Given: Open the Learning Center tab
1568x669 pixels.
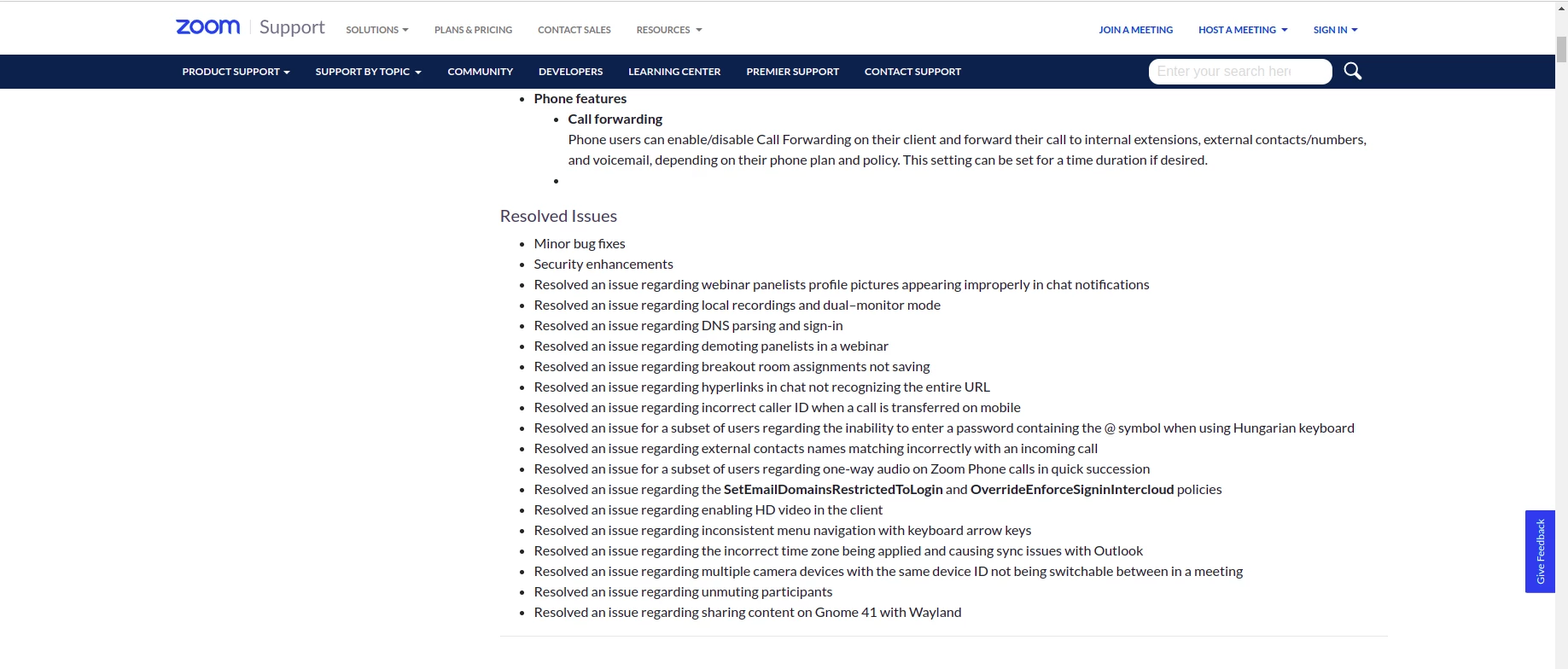Looking at the screenshot, I should [674, 72].
